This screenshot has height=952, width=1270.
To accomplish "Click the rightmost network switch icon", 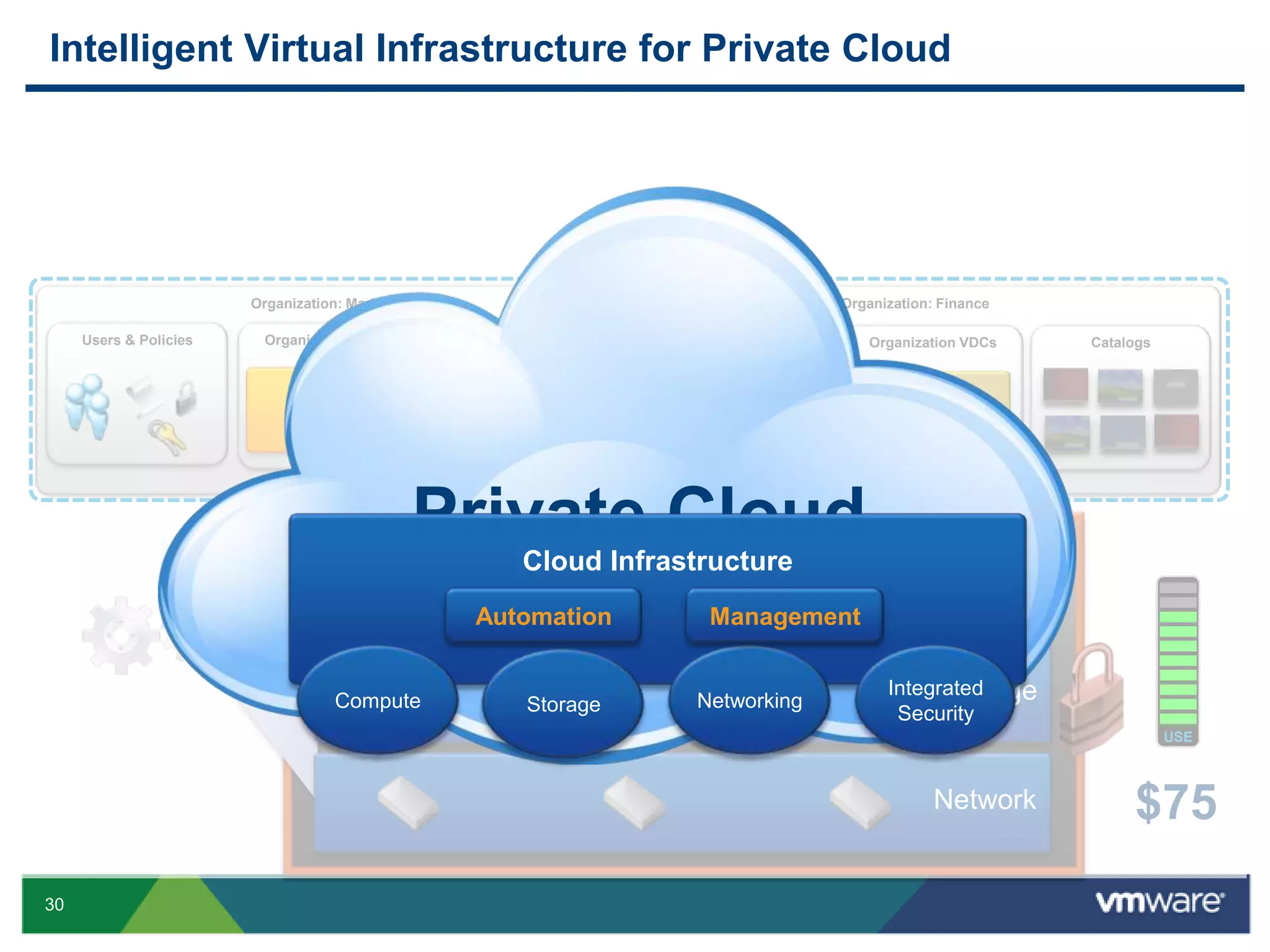I will (860, 802).
